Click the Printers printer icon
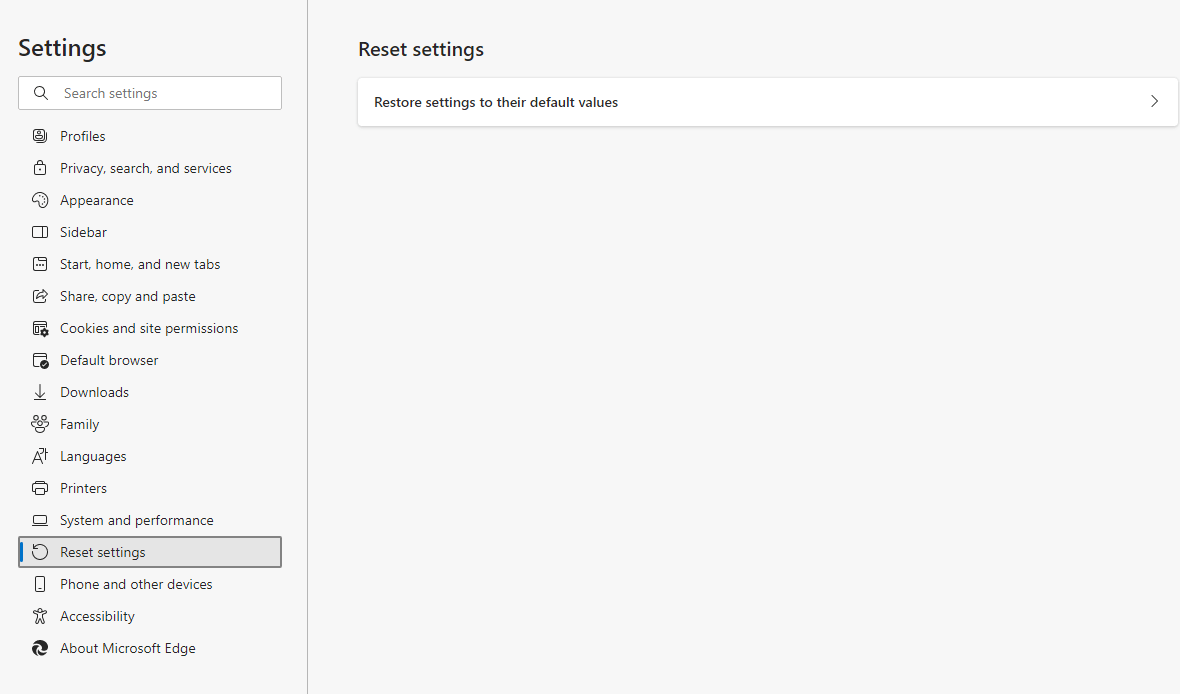This screenshot has height=694, width=1180. click(40, 488)
